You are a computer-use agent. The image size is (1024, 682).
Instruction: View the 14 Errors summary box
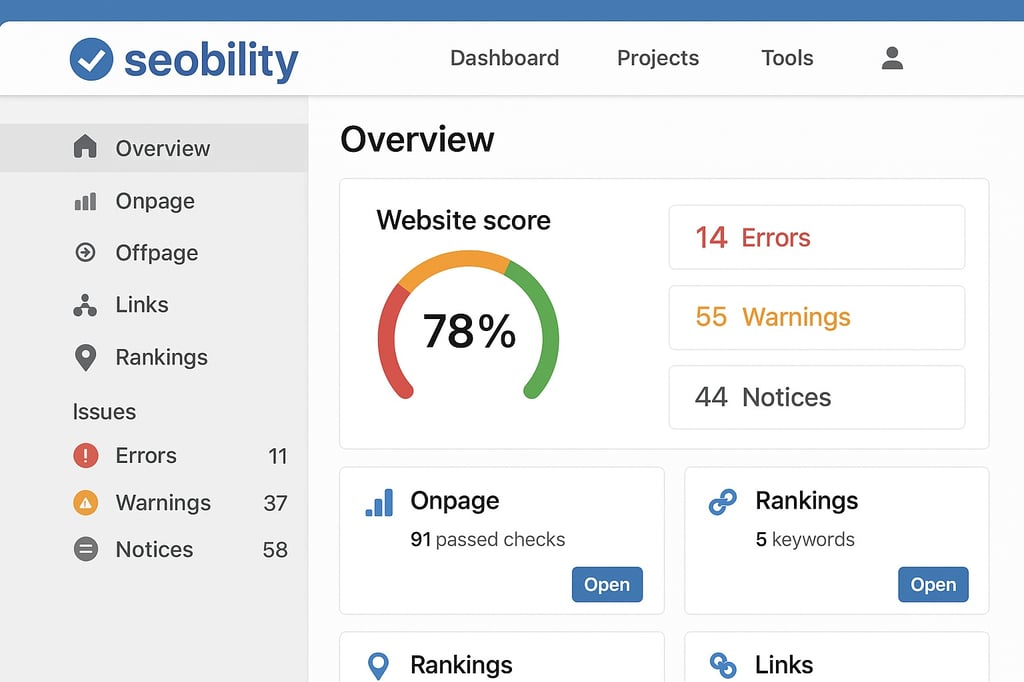click(x=817, y=237)
